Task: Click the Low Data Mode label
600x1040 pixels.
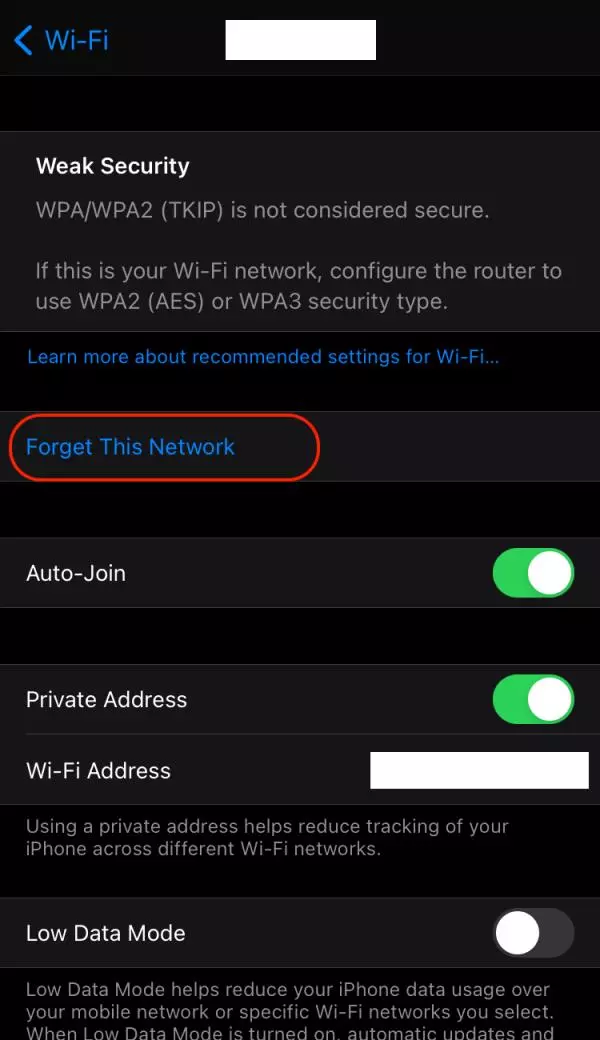Action: (106, 933)
